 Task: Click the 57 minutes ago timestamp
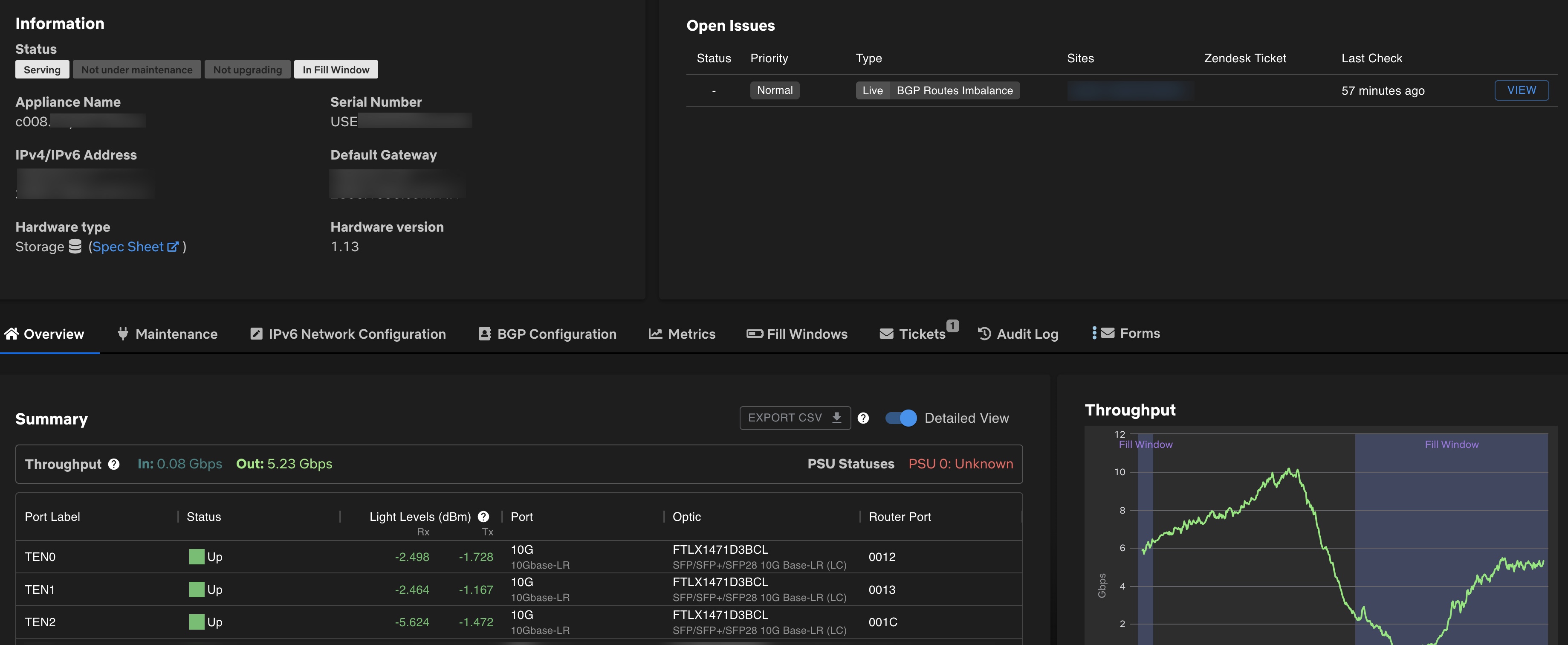point(1383,90)
